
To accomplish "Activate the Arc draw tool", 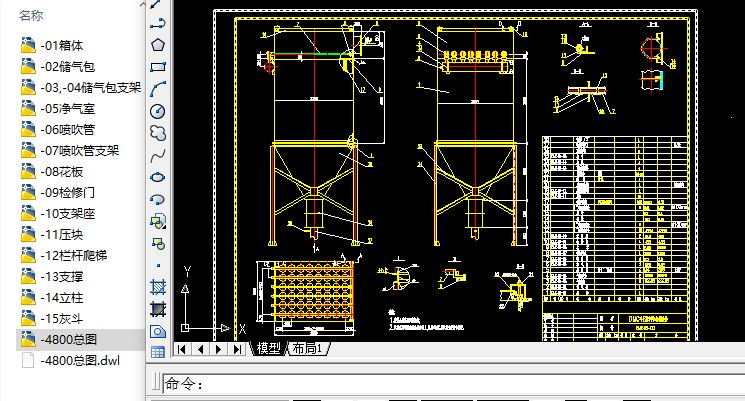I will [157, 88].
